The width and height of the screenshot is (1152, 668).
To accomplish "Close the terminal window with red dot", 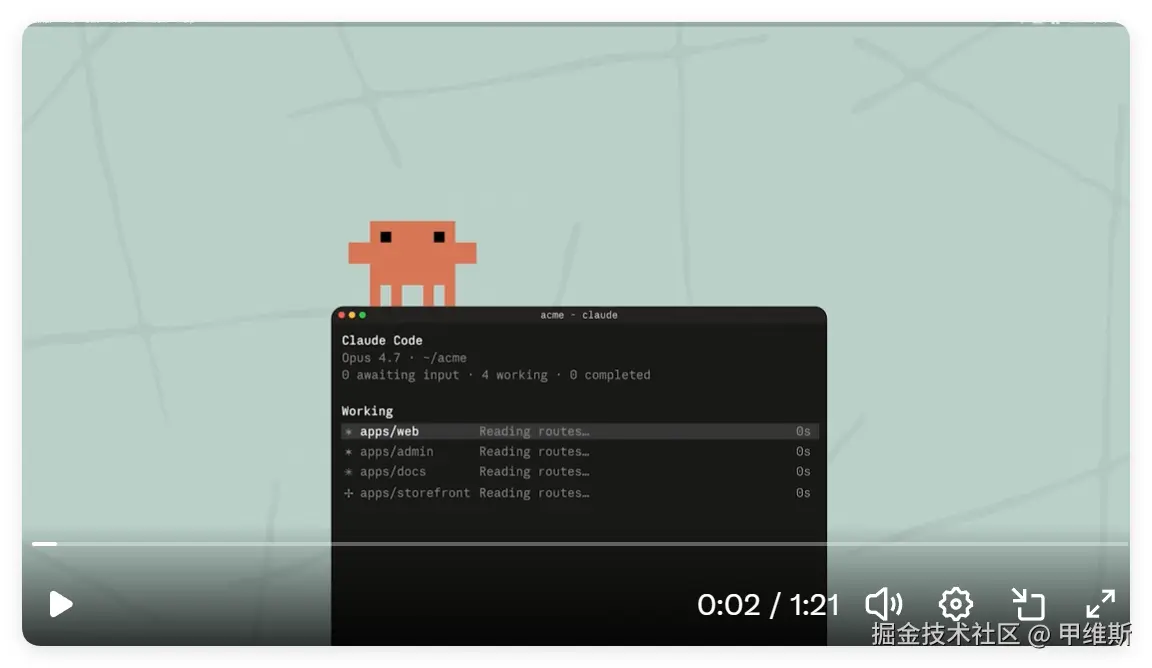I will pyautogui.click(x=342, y=315).
